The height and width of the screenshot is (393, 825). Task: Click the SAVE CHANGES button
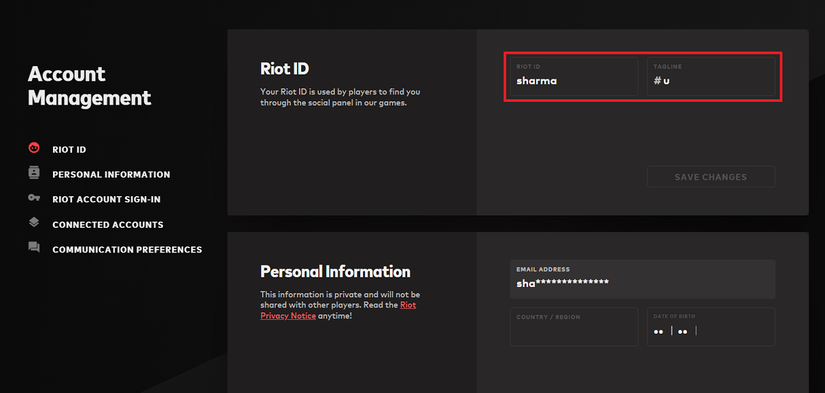point(711,177)
